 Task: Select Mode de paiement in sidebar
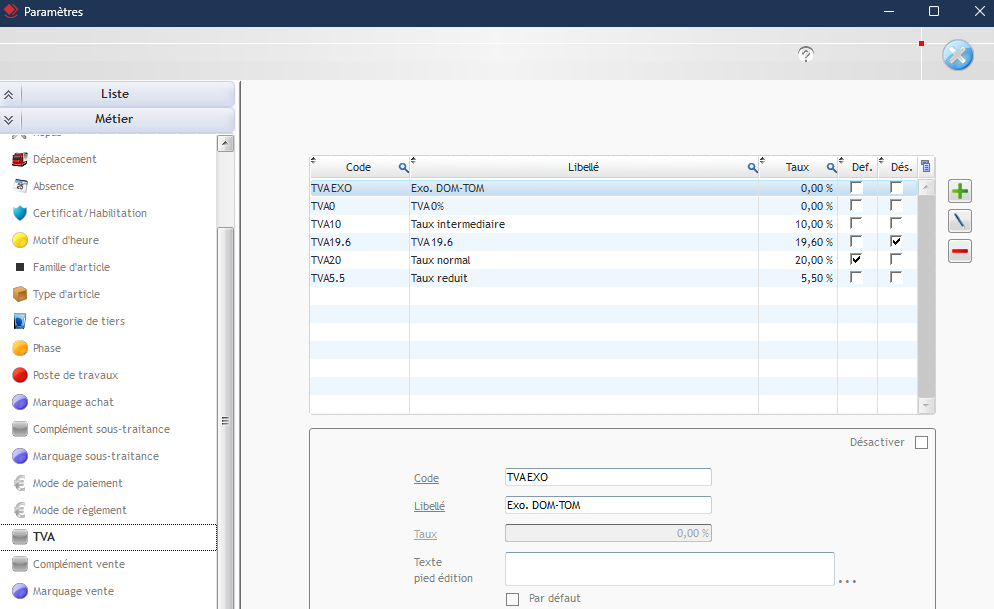click(x=80, y=483)
